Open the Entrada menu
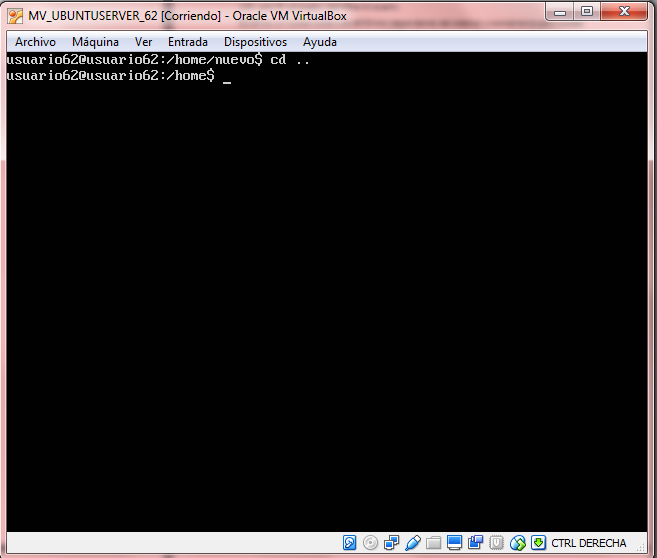The width and height of the screenshot is (657, 558). coord(188,42)
